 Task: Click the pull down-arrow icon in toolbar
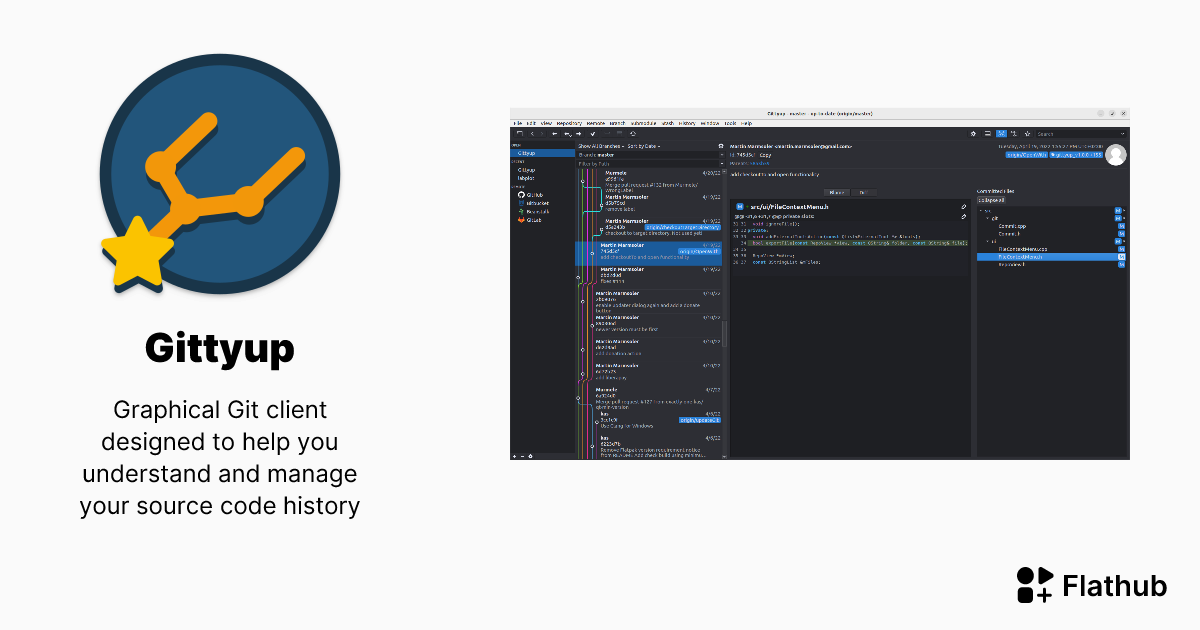(567, 133)
